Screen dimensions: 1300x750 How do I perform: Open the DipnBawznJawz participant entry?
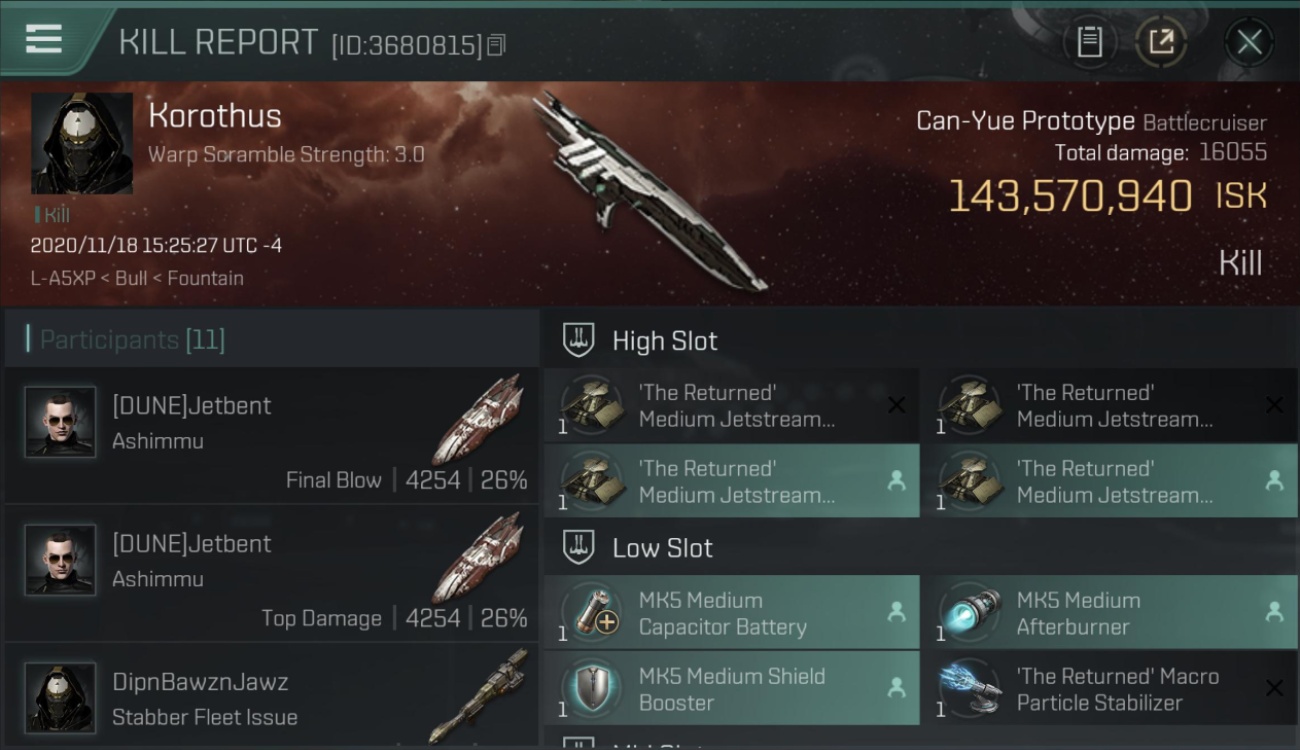coord(272,697)
